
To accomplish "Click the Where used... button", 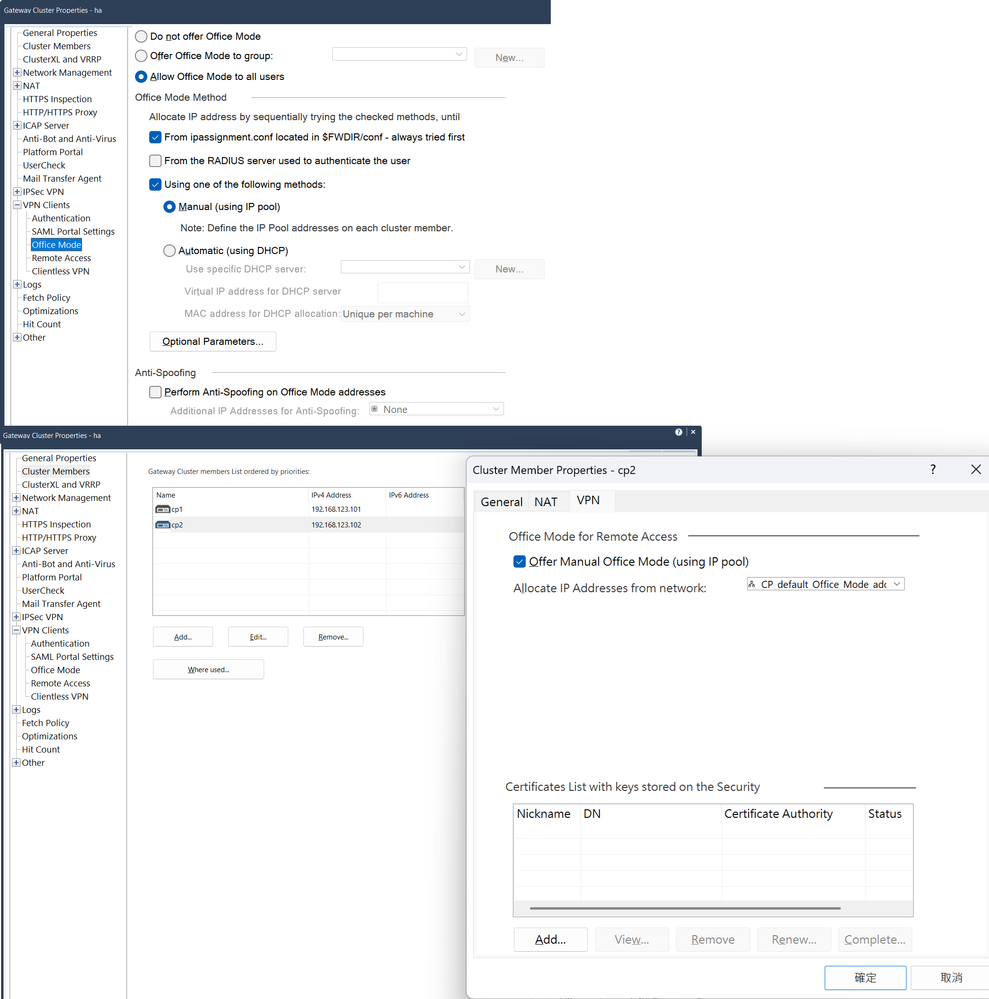I will 208,670.
